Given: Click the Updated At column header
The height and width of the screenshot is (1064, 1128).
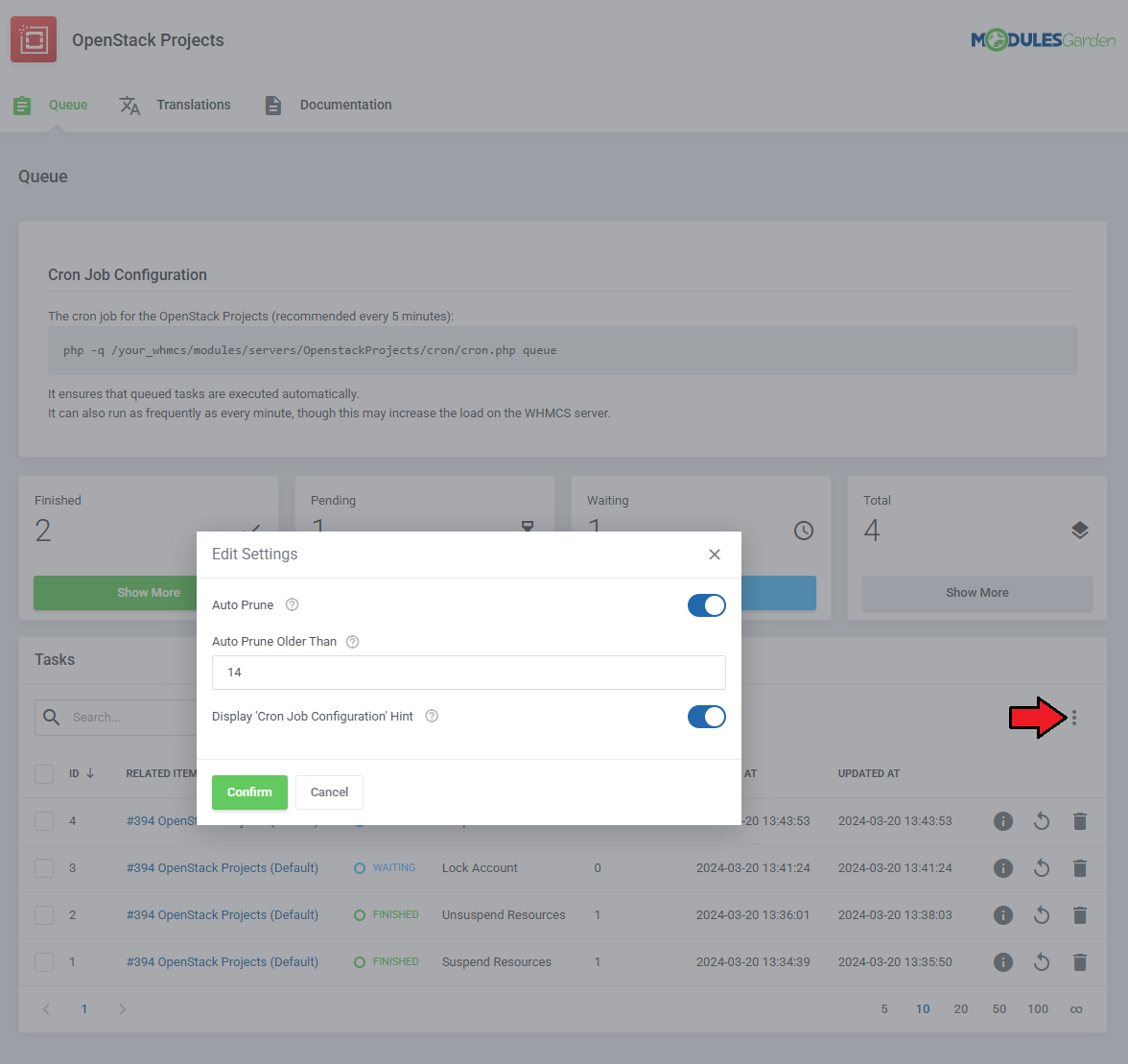Looking at the screenshot, I should coord(868,773).
